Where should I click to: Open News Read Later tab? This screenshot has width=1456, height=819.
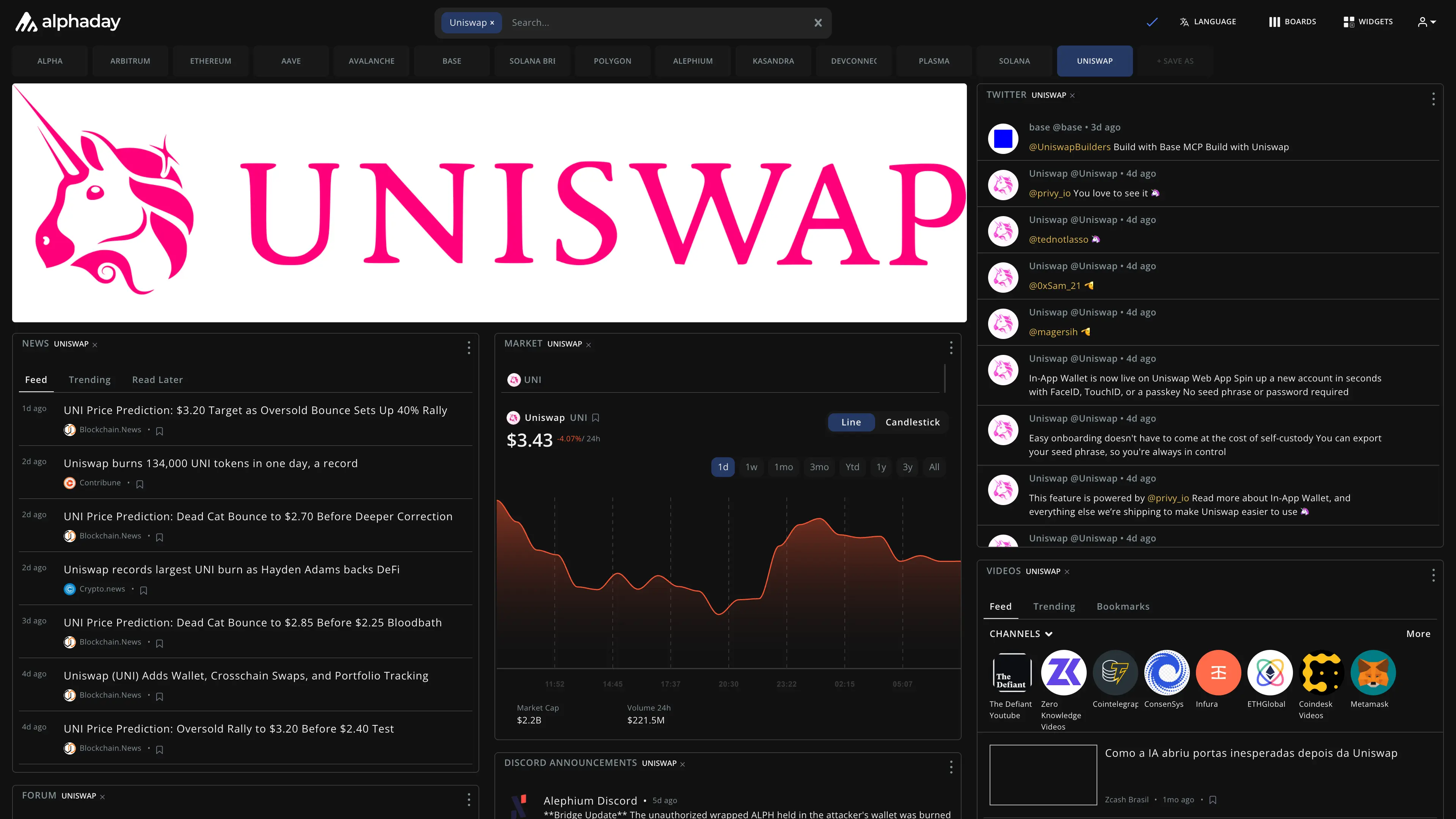tap(157, 380)
